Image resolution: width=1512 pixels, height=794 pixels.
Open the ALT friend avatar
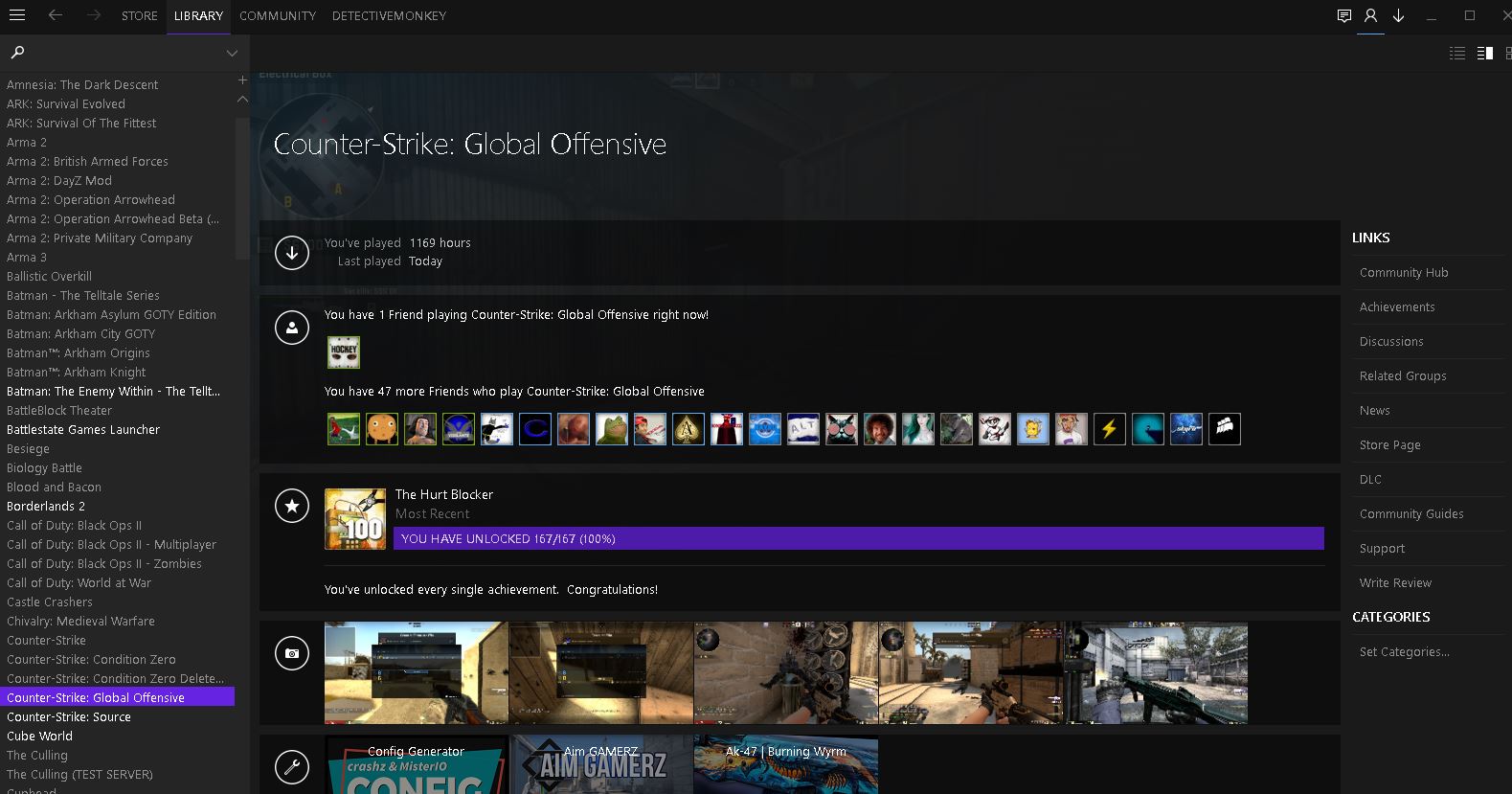[803, 429]
